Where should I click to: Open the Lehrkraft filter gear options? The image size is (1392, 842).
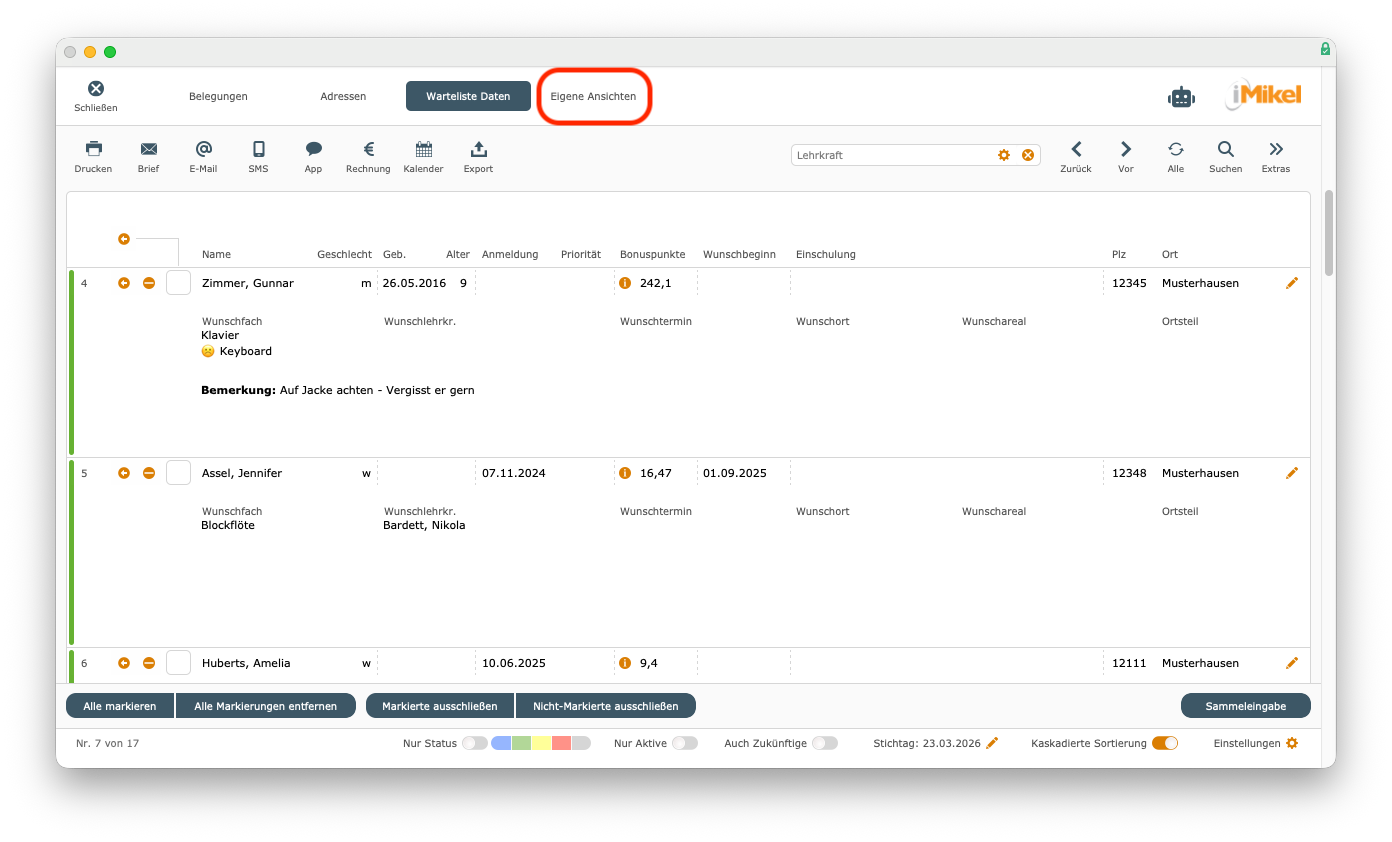(x=1004, y=155)
